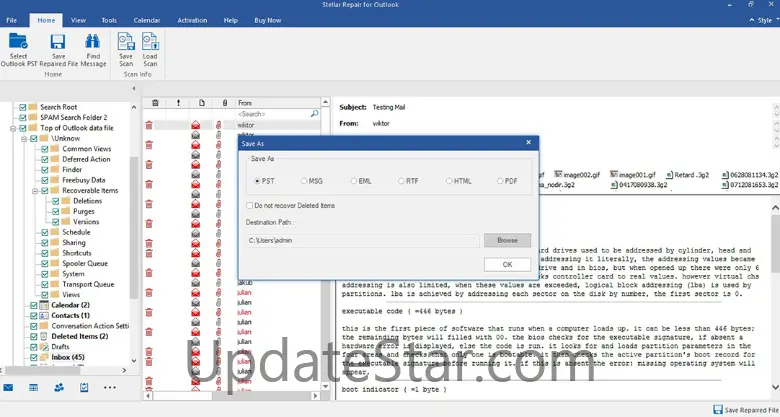Open File menu
This screenshot has width=780, height=417.
(11, 20)
